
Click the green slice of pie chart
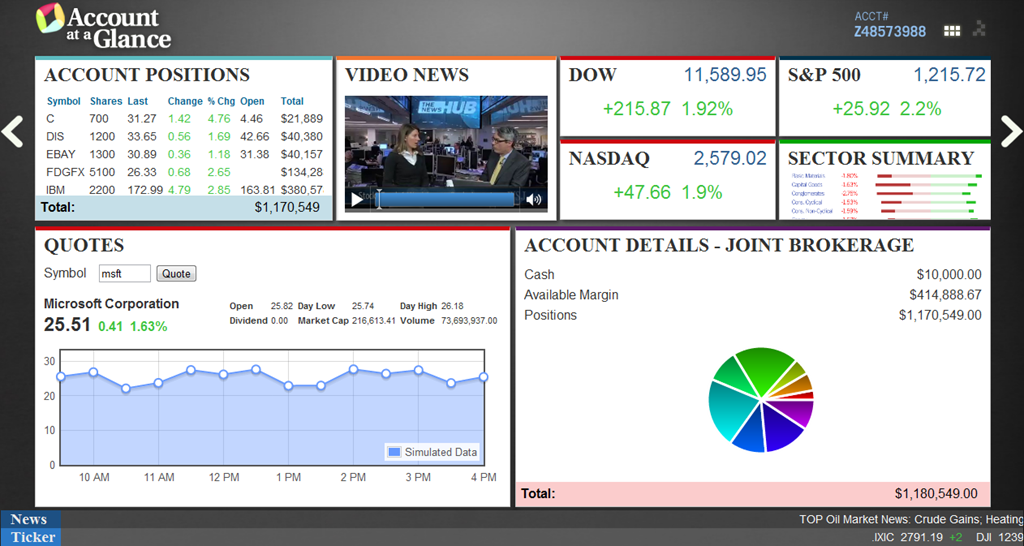(x=765, y=369)
